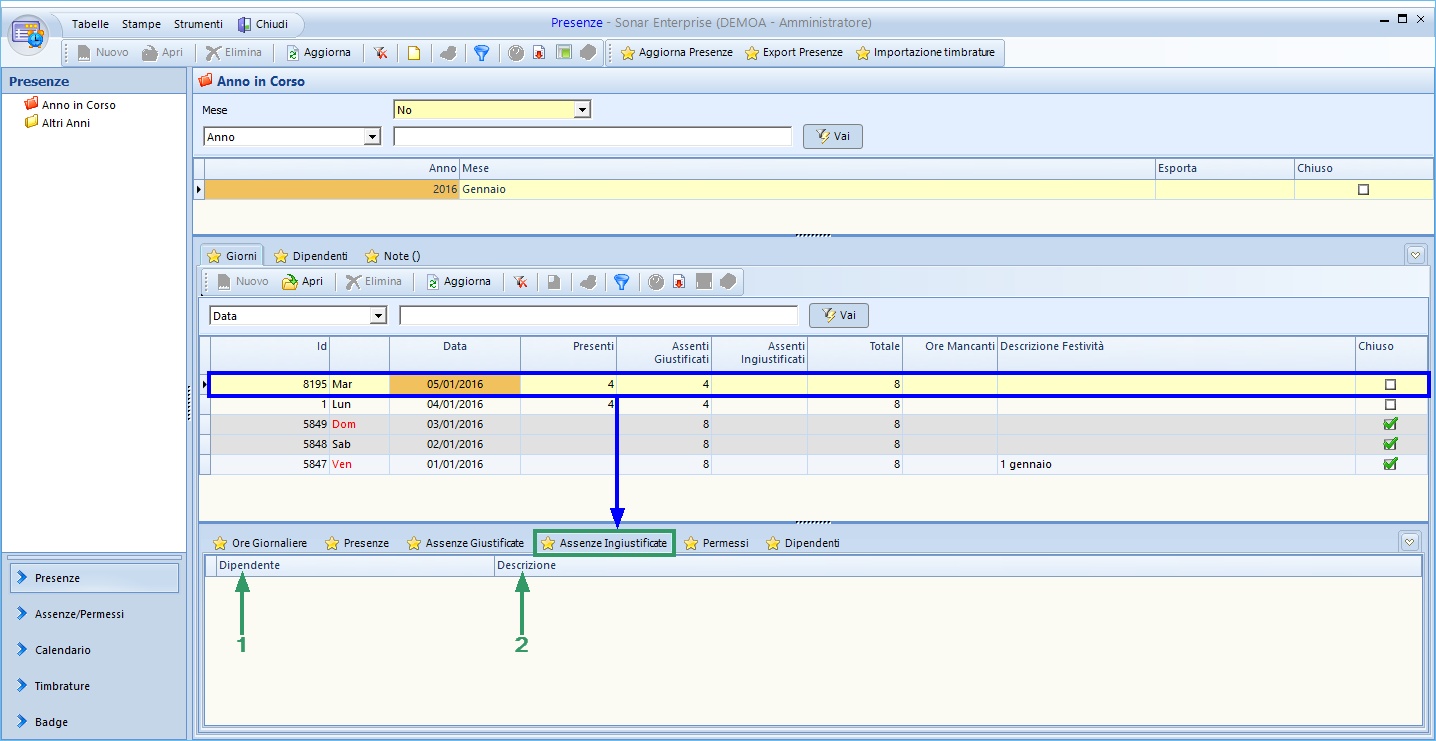1436x741 pixels.
Task: Select the Altri Anni folder in tree
Action: pos(65,123)
